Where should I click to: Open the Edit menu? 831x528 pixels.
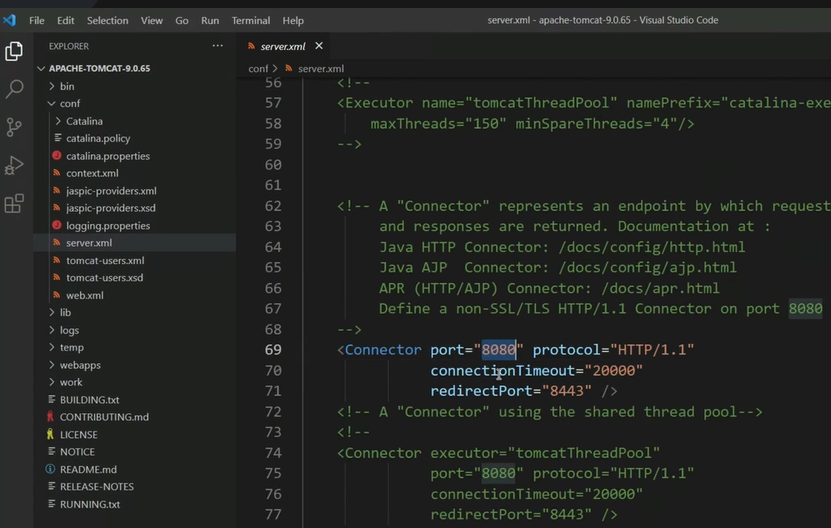coord(66,21)
